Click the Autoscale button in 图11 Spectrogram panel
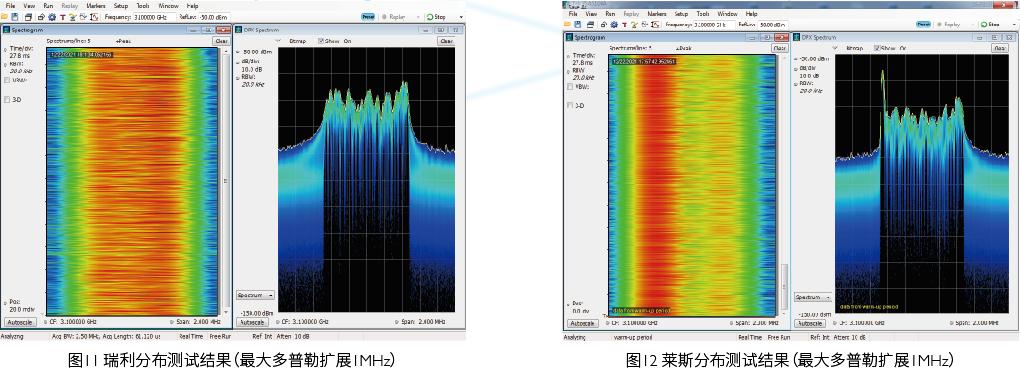Viewport: 1020px width, 373px height. tap(20, 322)
